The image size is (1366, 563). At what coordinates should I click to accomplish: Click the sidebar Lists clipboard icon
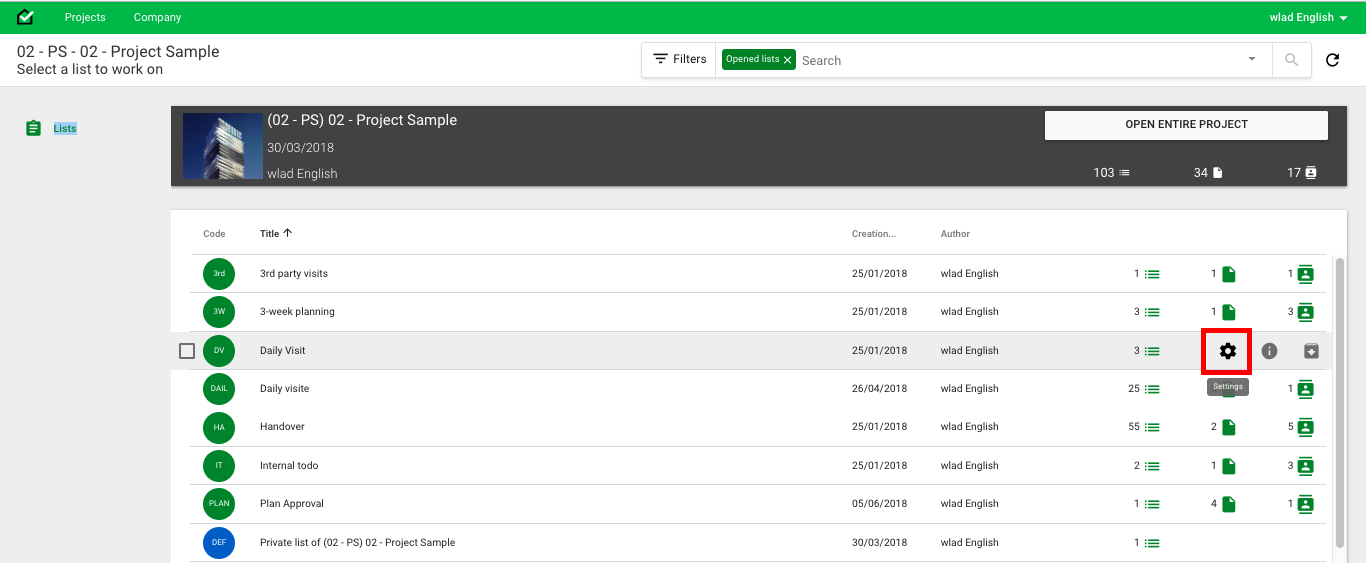(x=33, y=128)
